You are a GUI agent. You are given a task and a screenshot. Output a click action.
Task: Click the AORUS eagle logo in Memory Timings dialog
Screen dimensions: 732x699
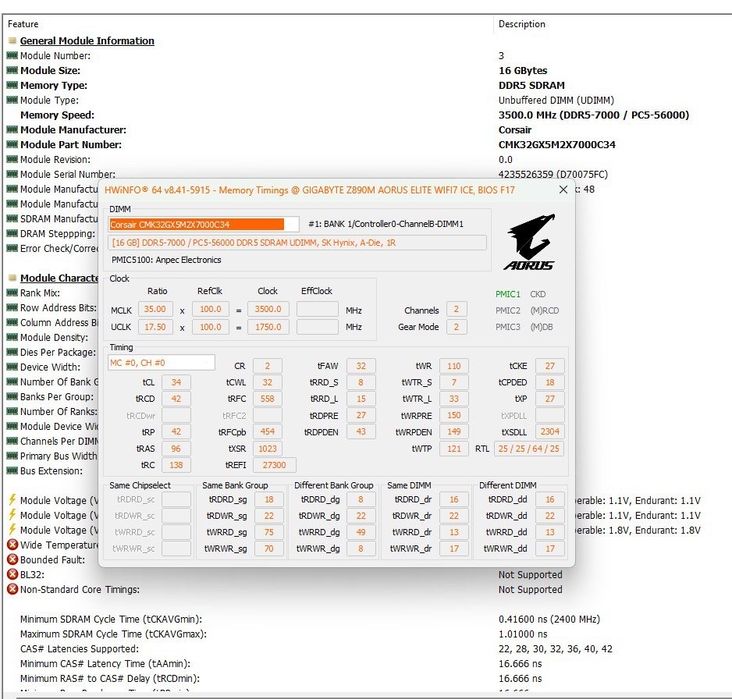coord(530,242)
